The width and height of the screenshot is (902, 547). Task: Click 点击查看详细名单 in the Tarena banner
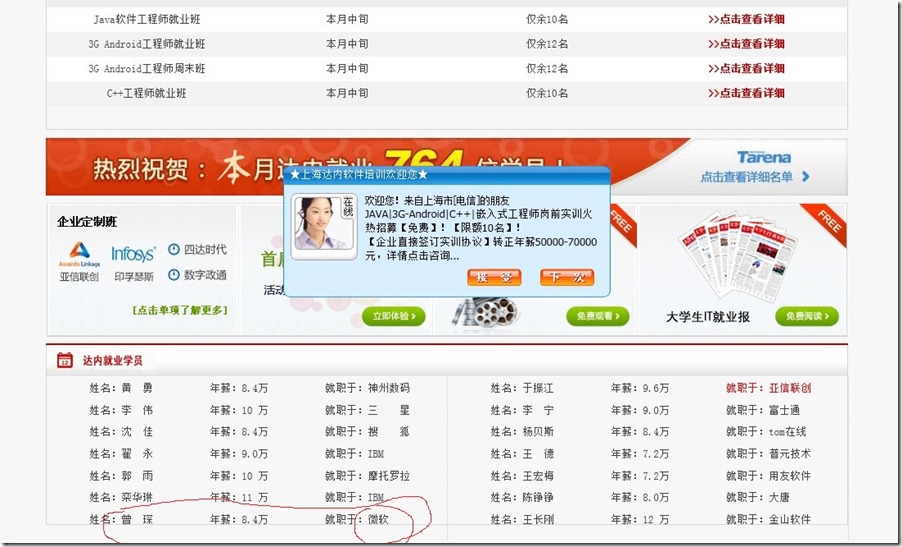pos(746,177)
